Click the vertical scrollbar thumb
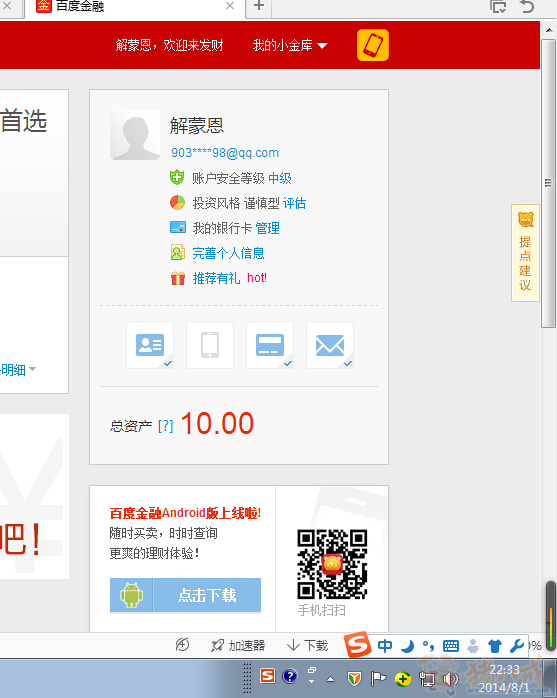This screenshot has height=698, width=557. click(548, 183)
